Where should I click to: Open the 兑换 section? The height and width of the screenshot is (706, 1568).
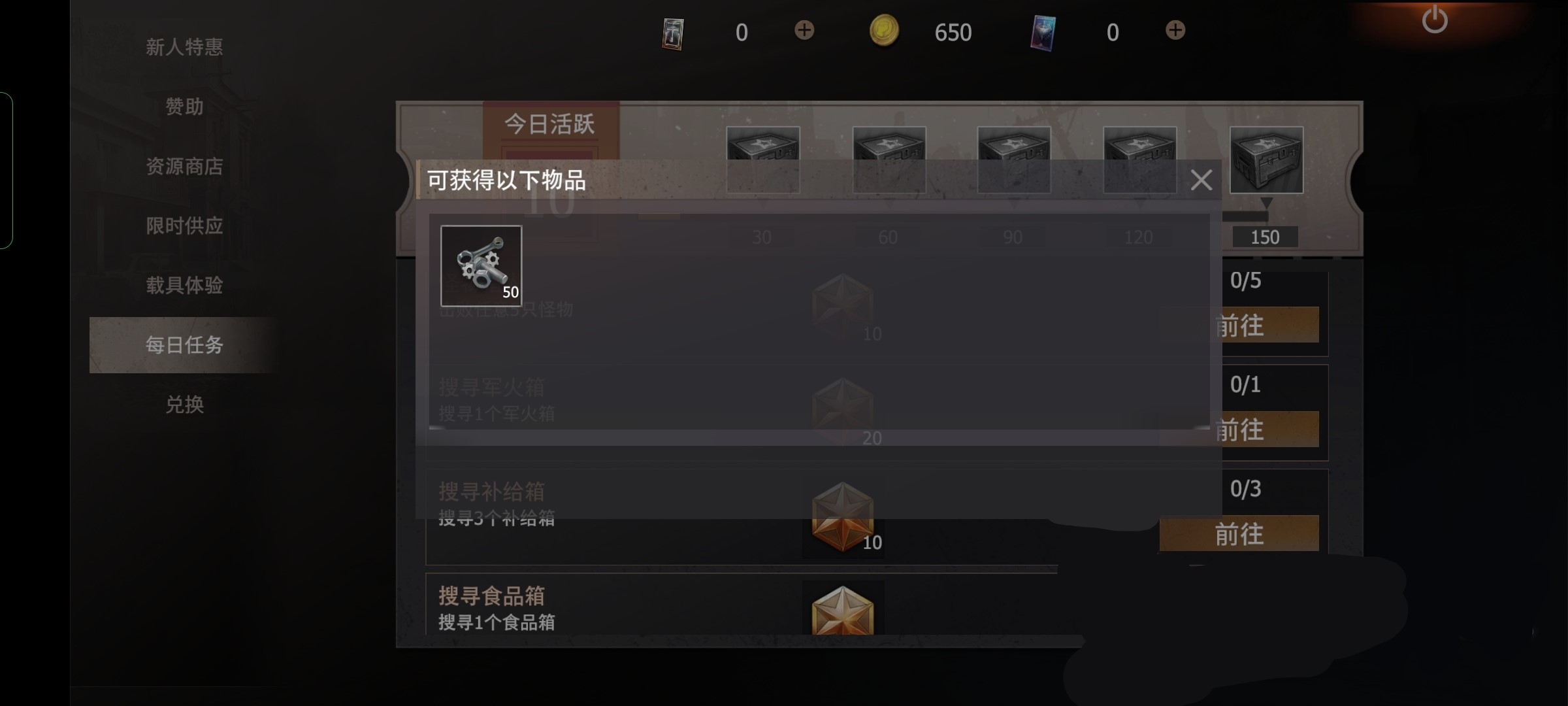click(184, 405)
